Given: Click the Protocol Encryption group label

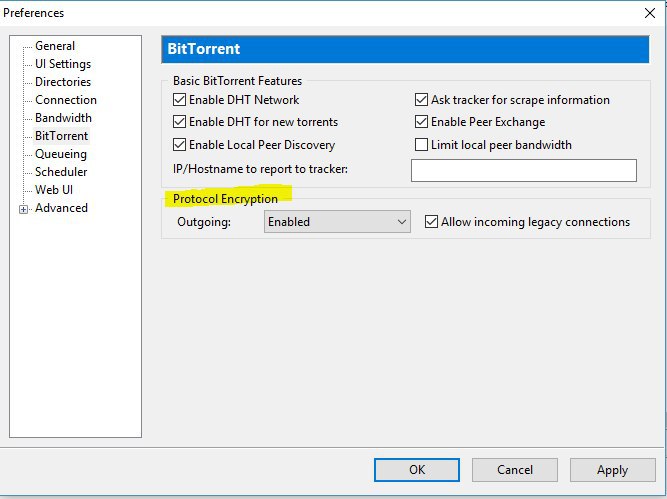Looking at the screenshot, I should pyautogui.click(x=225, y=199).
